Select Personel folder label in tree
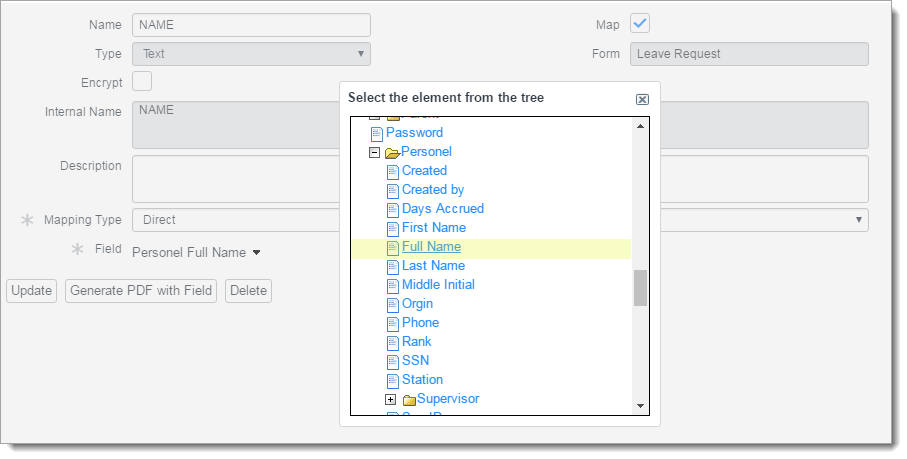The width and height of the screenshot is (907, 459). [426, 151]
